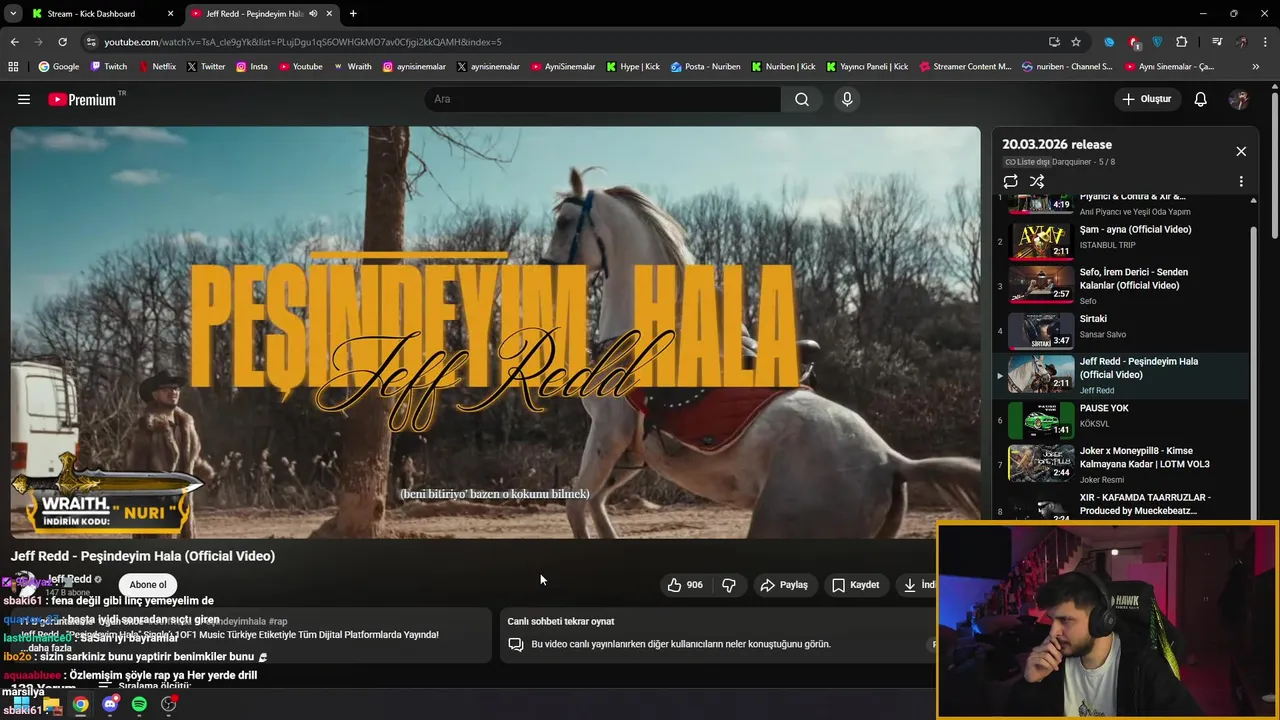Open the YouTube hamburger guide menu

point(24,99)
